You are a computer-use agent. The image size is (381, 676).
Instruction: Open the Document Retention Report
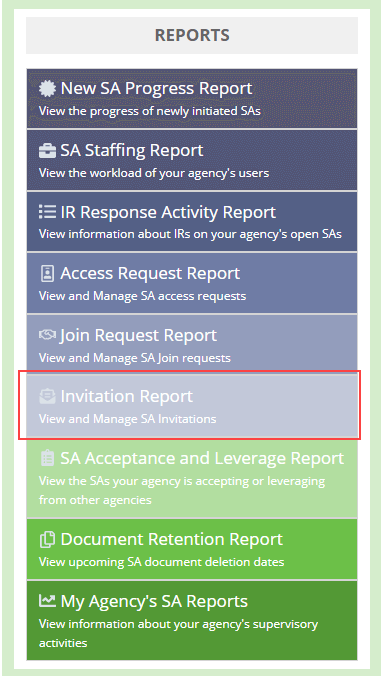pyautogui.click(x=192, y=549)
